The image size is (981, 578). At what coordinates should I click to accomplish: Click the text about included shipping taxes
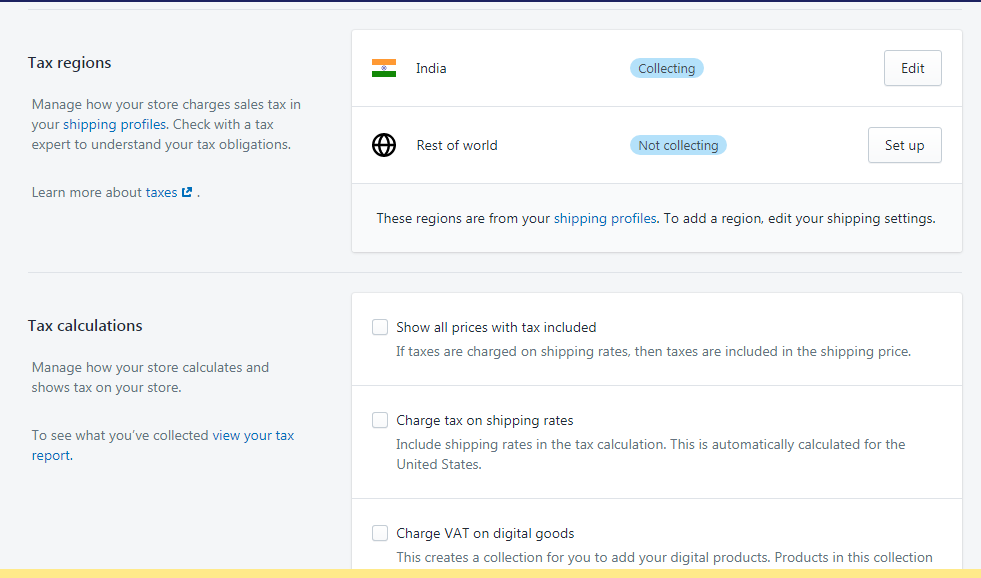[653, 351]
